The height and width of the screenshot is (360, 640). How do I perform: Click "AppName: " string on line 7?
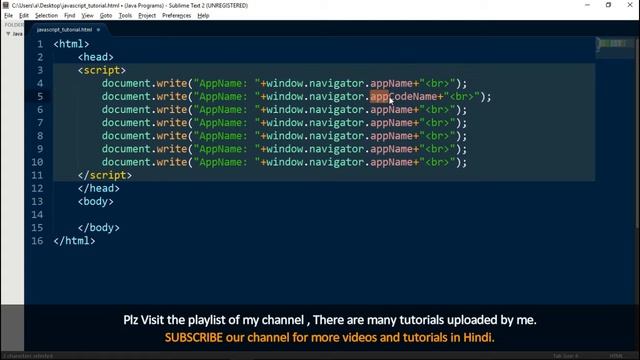[227, 123]
